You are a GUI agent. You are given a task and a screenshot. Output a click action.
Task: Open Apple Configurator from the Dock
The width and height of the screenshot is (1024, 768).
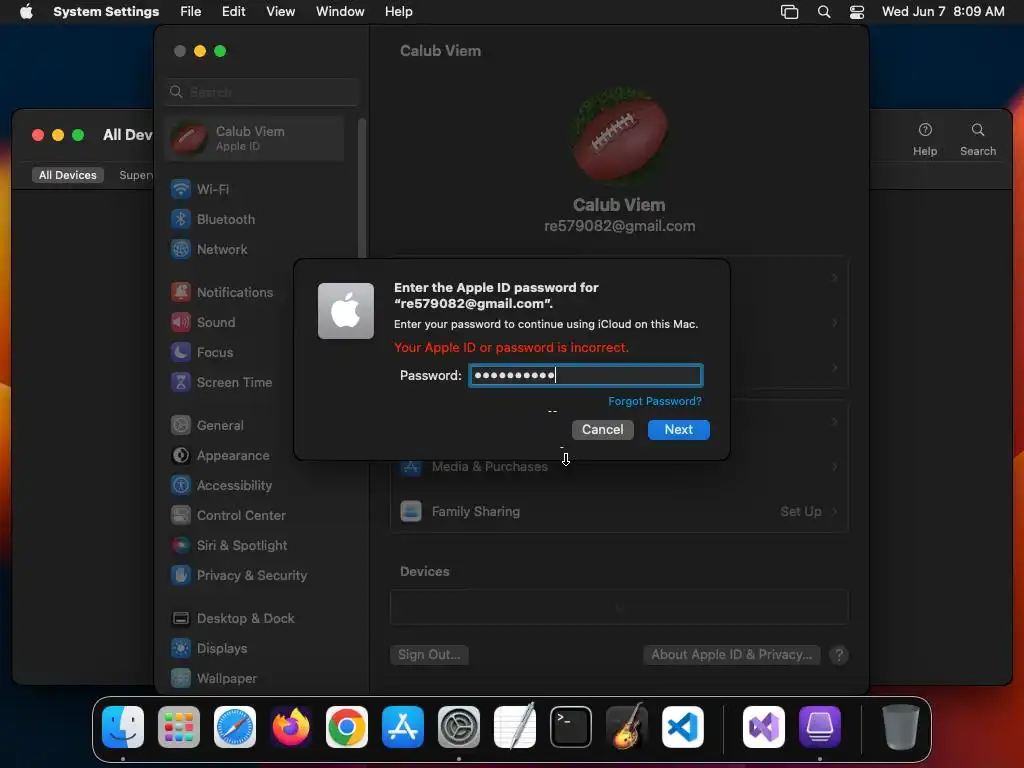[820, 727]
